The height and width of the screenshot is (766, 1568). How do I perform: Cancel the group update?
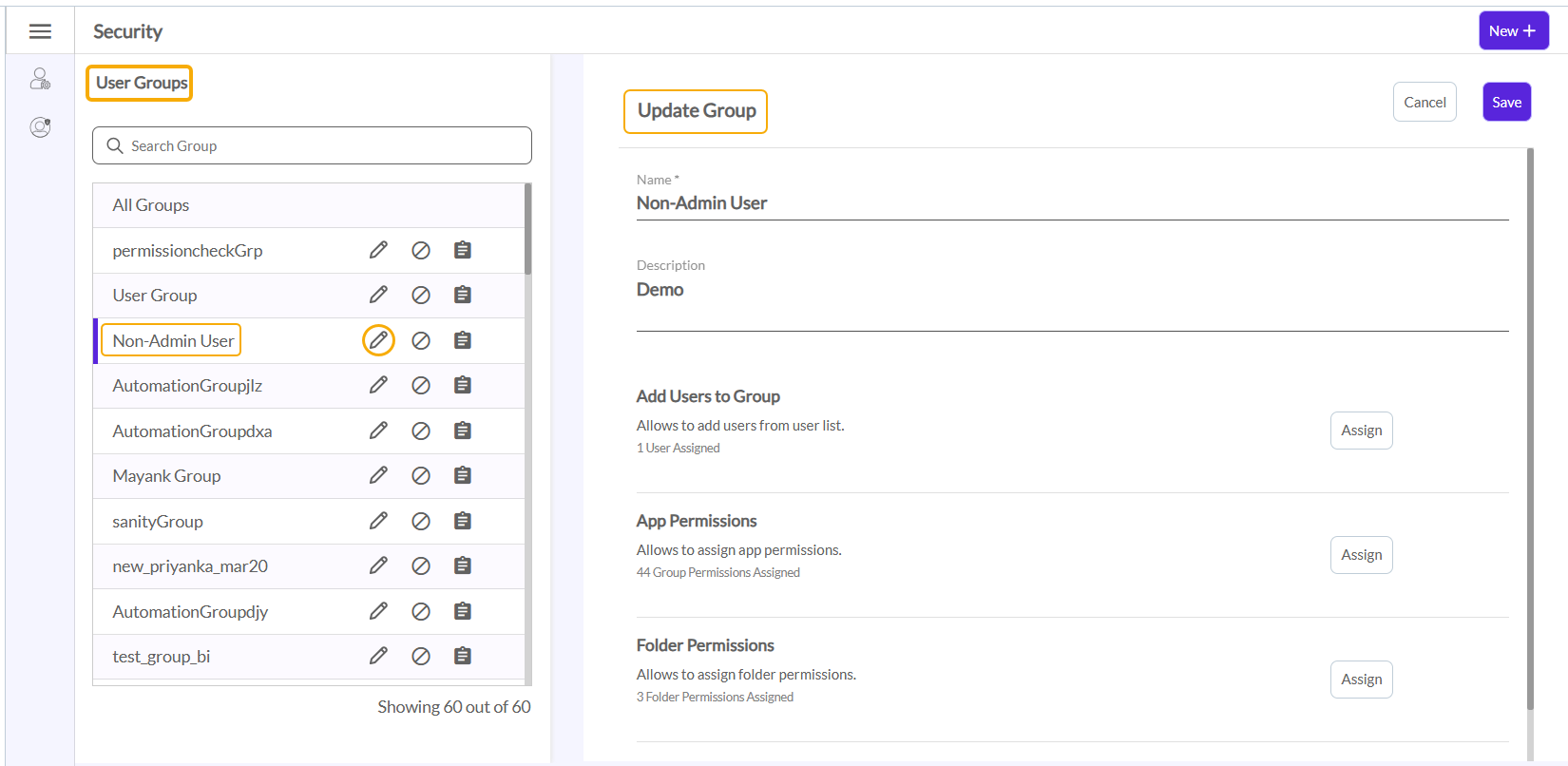tap(1425, 103)
